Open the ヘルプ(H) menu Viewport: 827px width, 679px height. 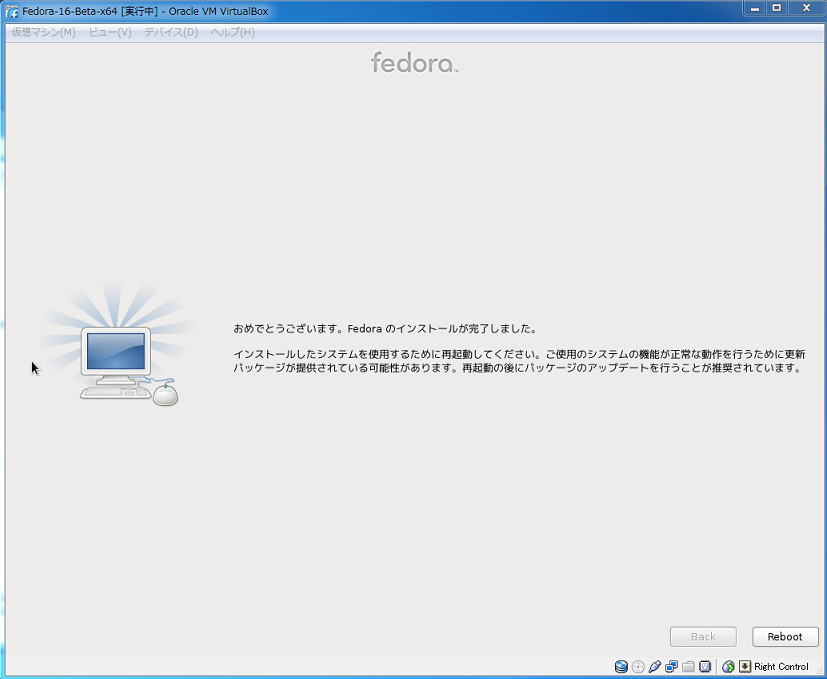click(232, 32)
